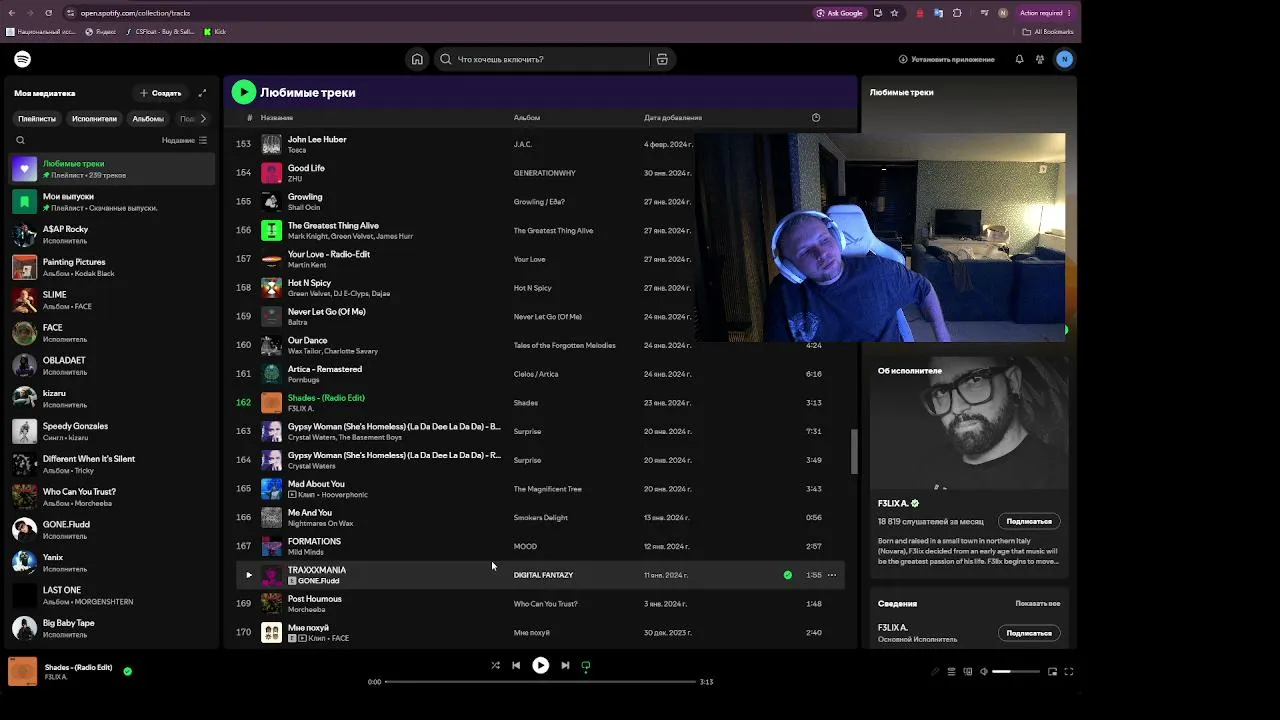1280x720 pixels.
Task: Open the A$AP Rocky artist in library
Action: pyautogui.click(x=112, y=234)
